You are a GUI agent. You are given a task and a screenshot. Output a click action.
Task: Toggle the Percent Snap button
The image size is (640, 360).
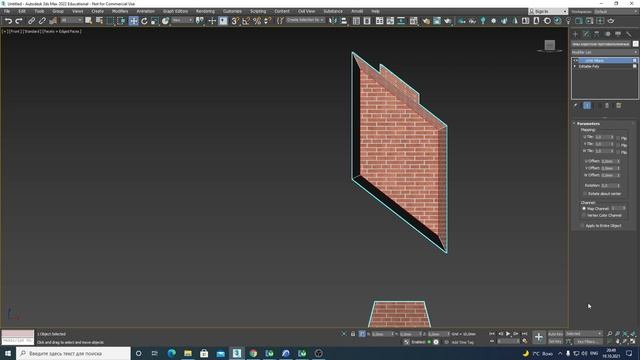click(x=257, y=20)
